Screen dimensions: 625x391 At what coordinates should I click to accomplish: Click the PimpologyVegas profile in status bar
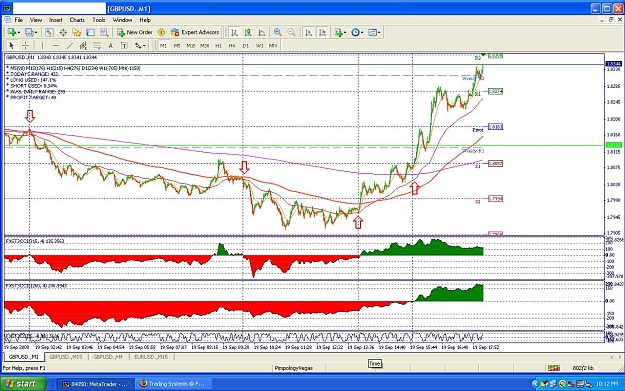click(x=293, y=368)
